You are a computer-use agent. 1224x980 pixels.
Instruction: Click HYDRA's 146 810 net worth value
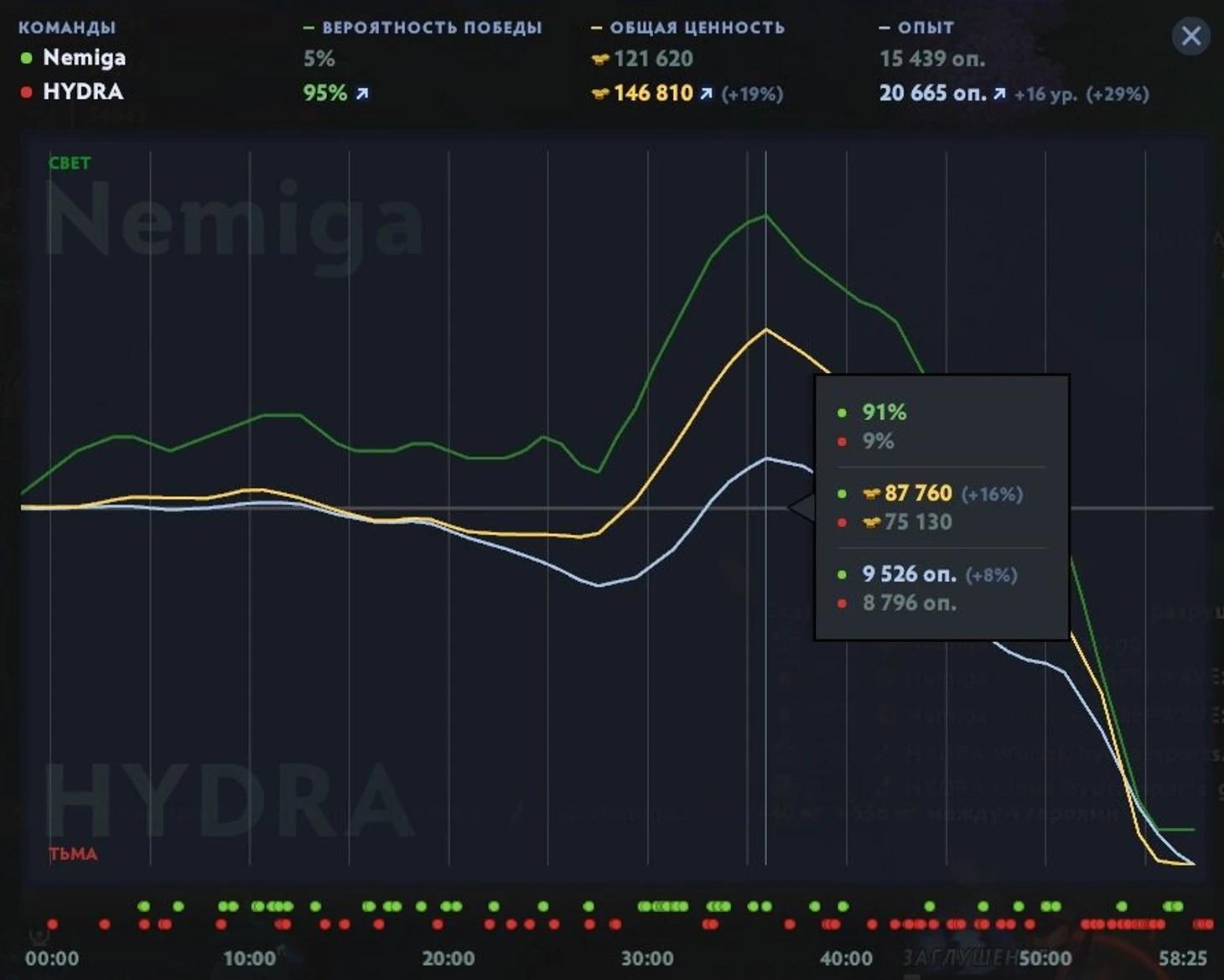click(x=653, y=93)
